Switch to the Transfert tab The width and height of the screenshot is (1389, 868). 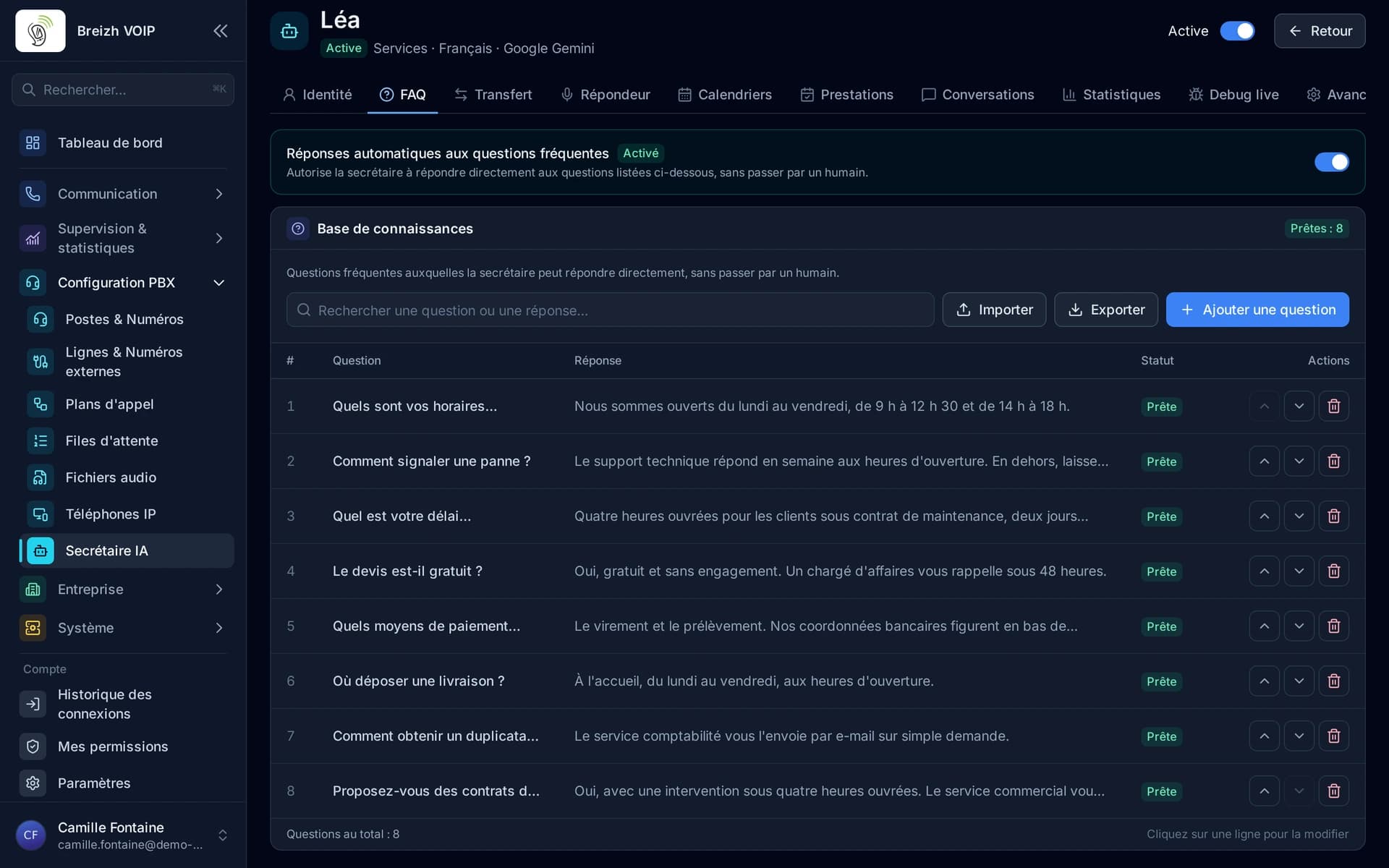tap(493, 95)
